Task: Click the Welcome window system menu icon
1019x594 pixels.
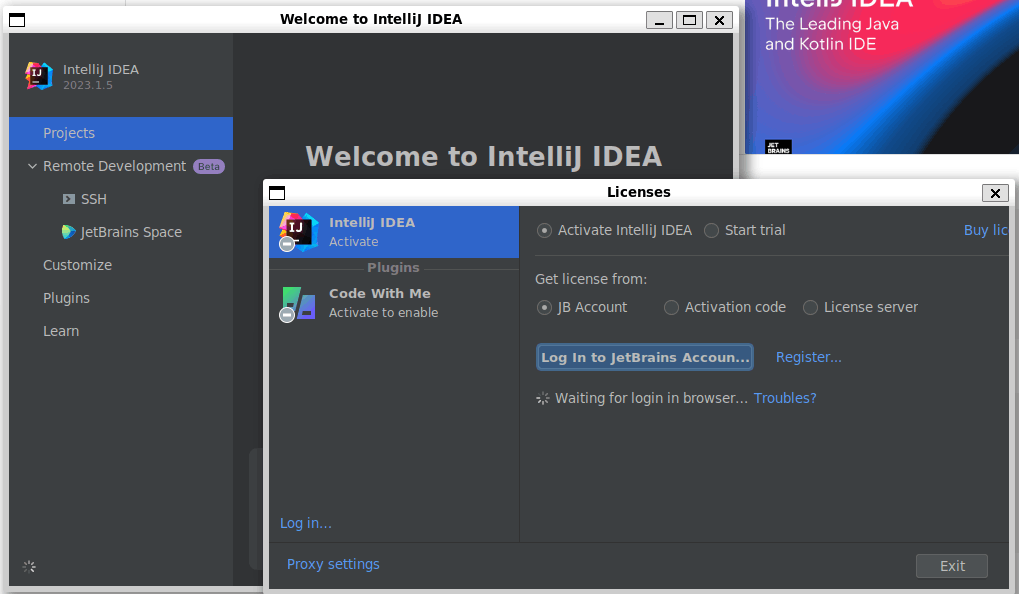Action: [x=17, y=20]
